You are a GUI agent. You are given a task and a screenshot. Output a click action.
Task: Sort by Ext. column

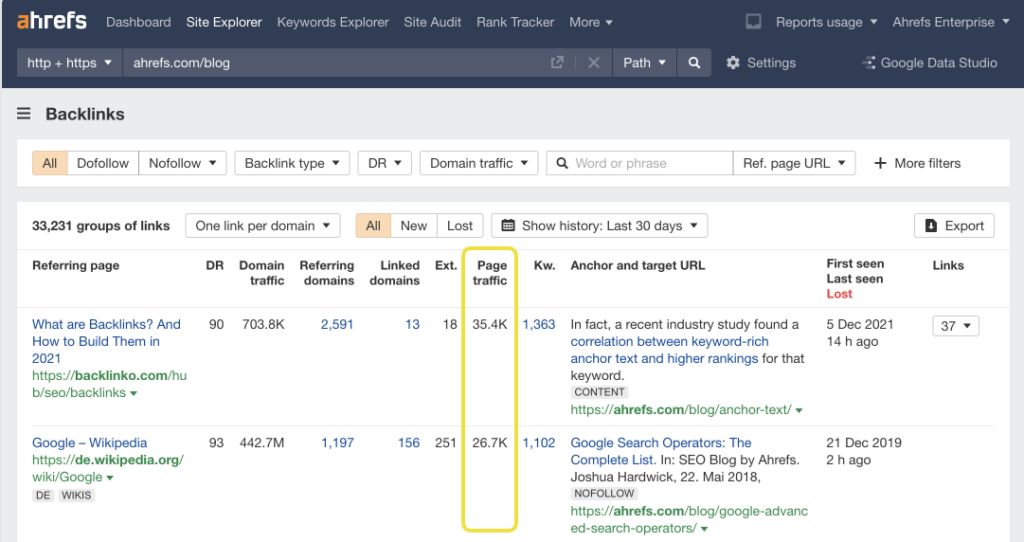tap(446, 265)
